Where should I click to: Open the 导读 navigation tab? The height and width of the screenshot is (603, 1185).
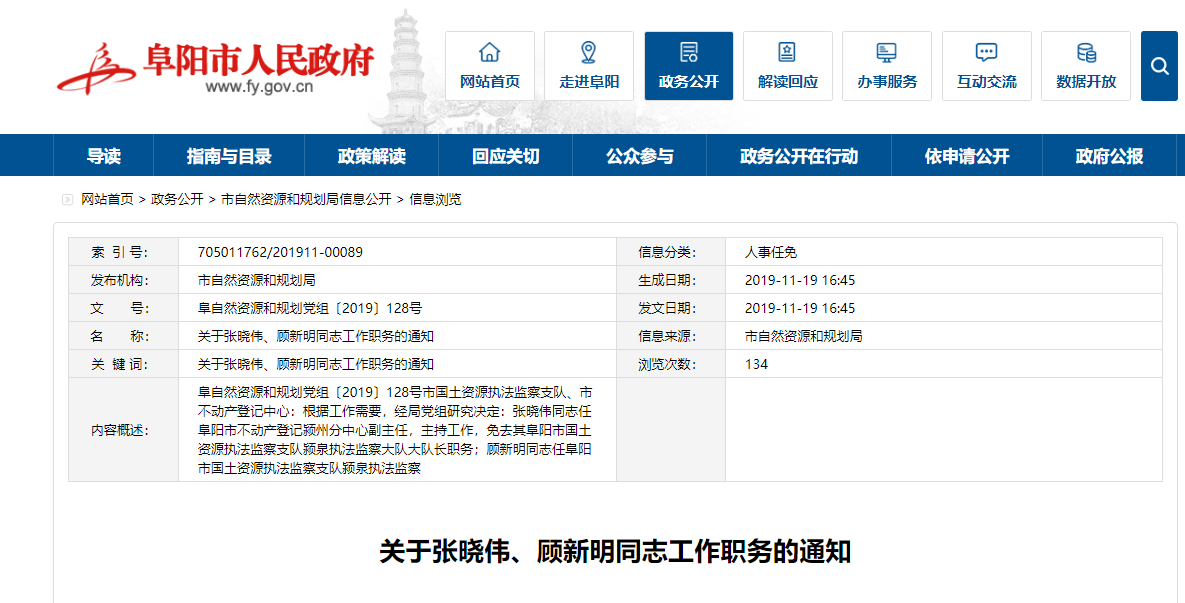103,156
